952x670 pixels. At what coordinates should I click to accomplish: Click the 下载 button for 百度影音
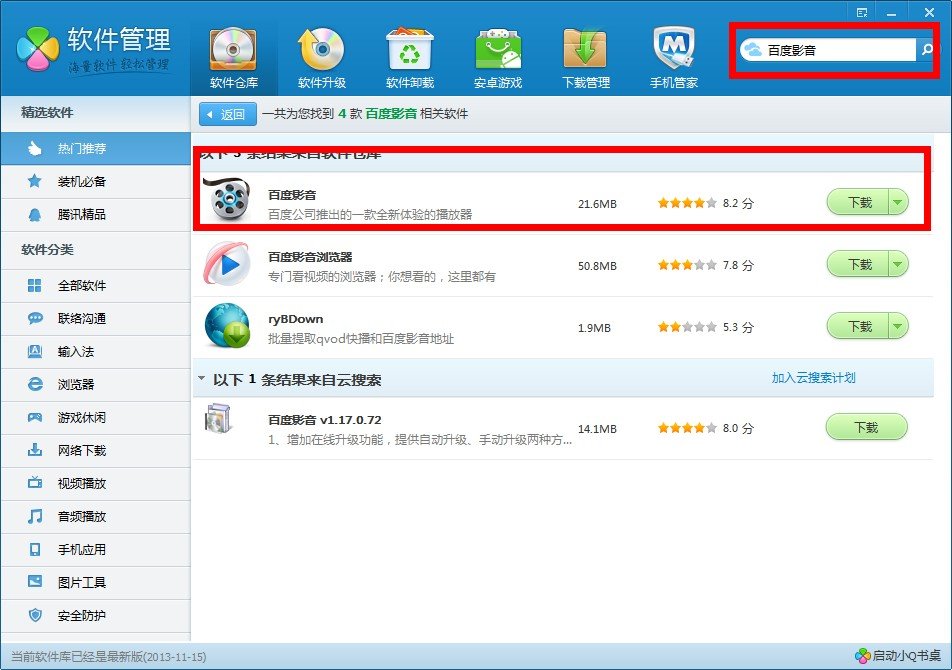[x=861, y=202]
